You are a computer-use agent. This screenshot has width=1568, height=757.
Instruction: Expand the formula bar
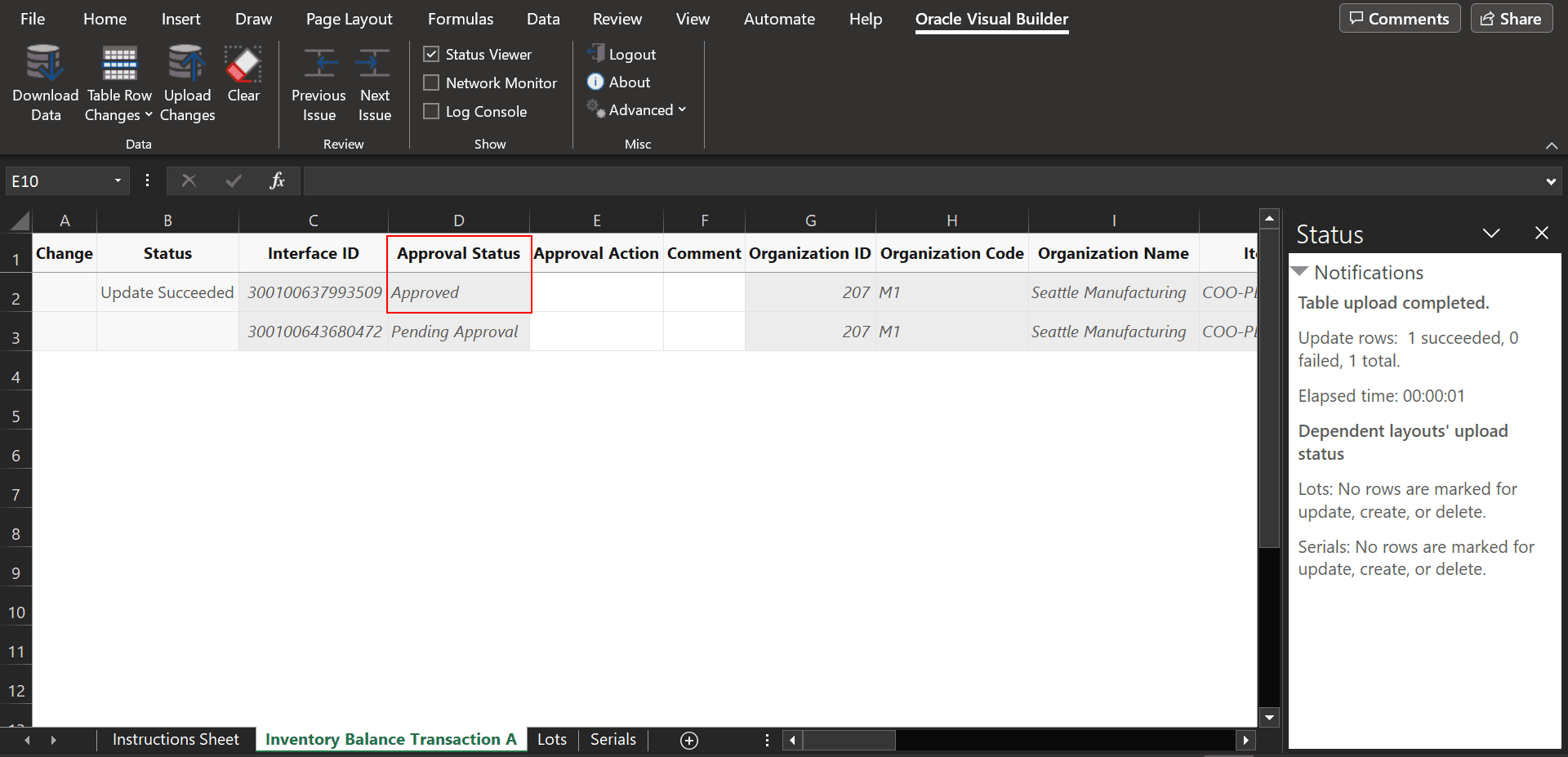[x=1551, y=181]
